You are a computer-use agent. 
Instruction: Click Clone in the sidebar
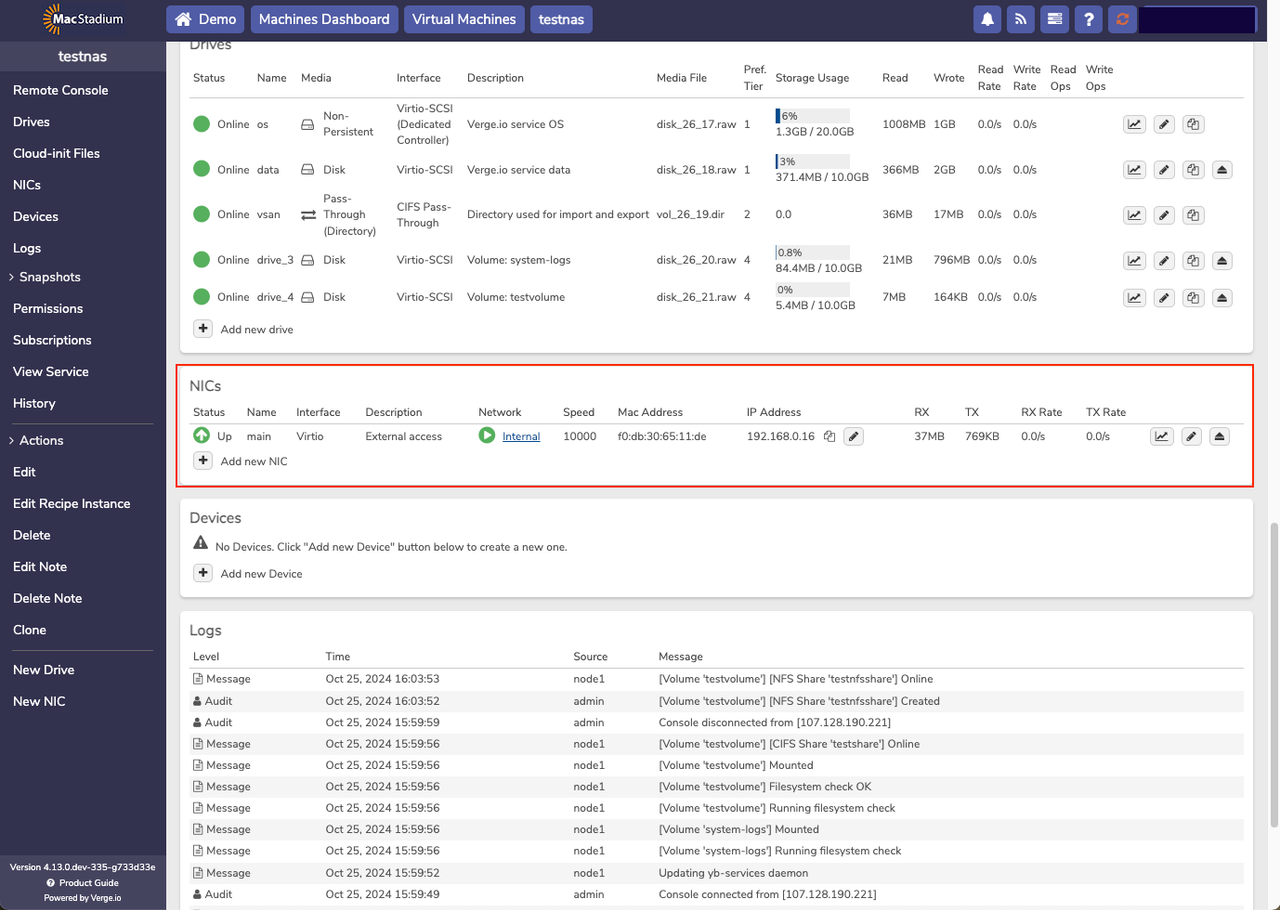coord(30,630)
